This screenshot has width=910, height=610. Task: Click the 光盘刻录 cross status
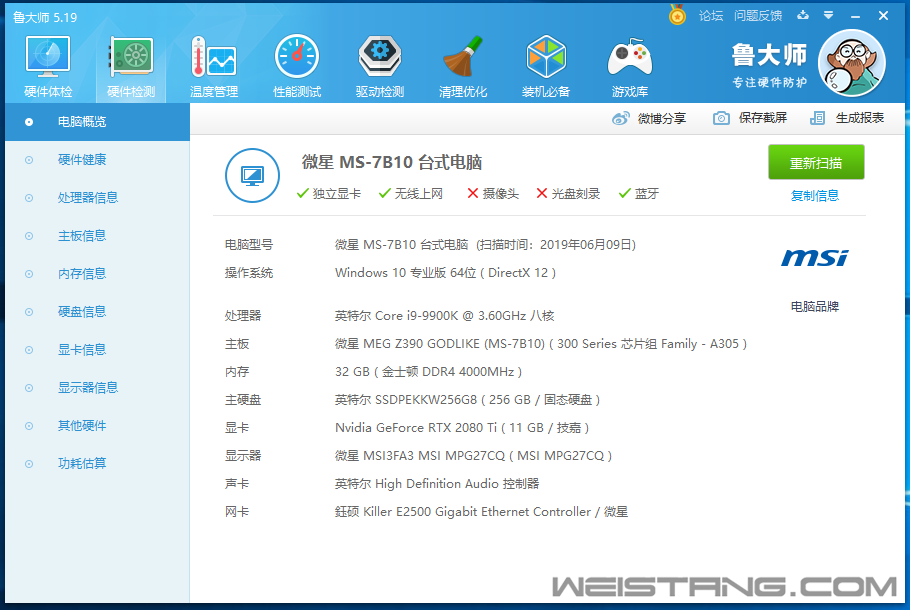568,194
